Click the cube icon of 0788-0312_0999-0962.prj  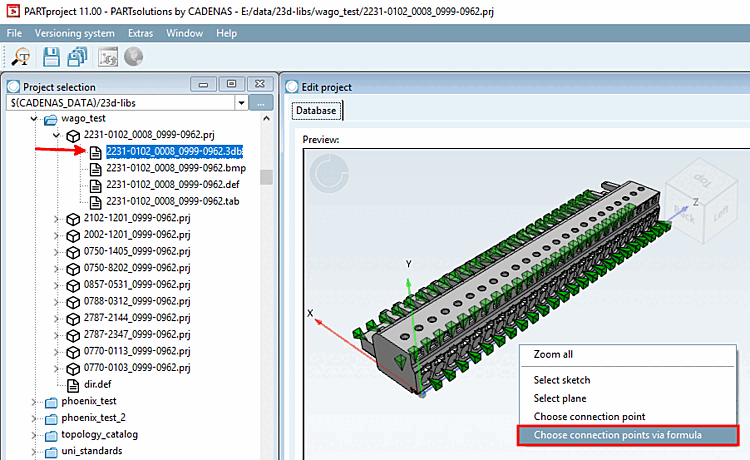(73, 302)
